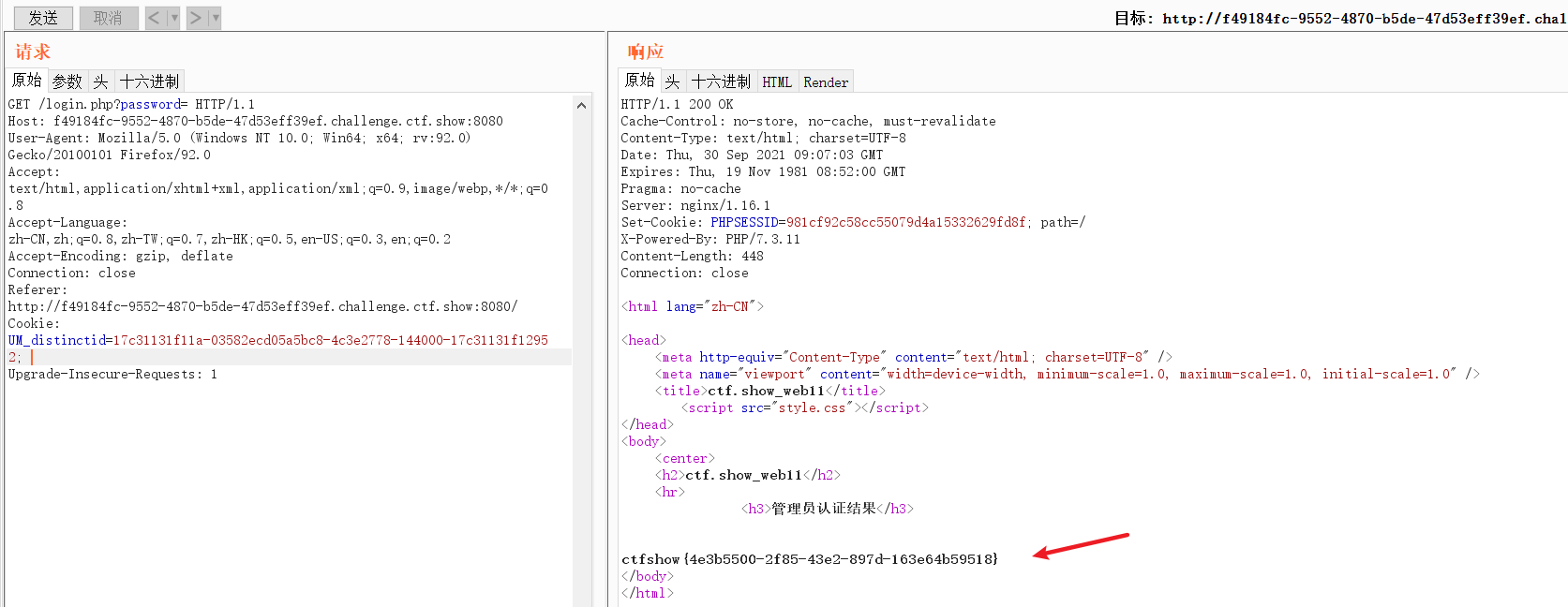
Task: Click the Host header line
Action: tap(255, 121)
